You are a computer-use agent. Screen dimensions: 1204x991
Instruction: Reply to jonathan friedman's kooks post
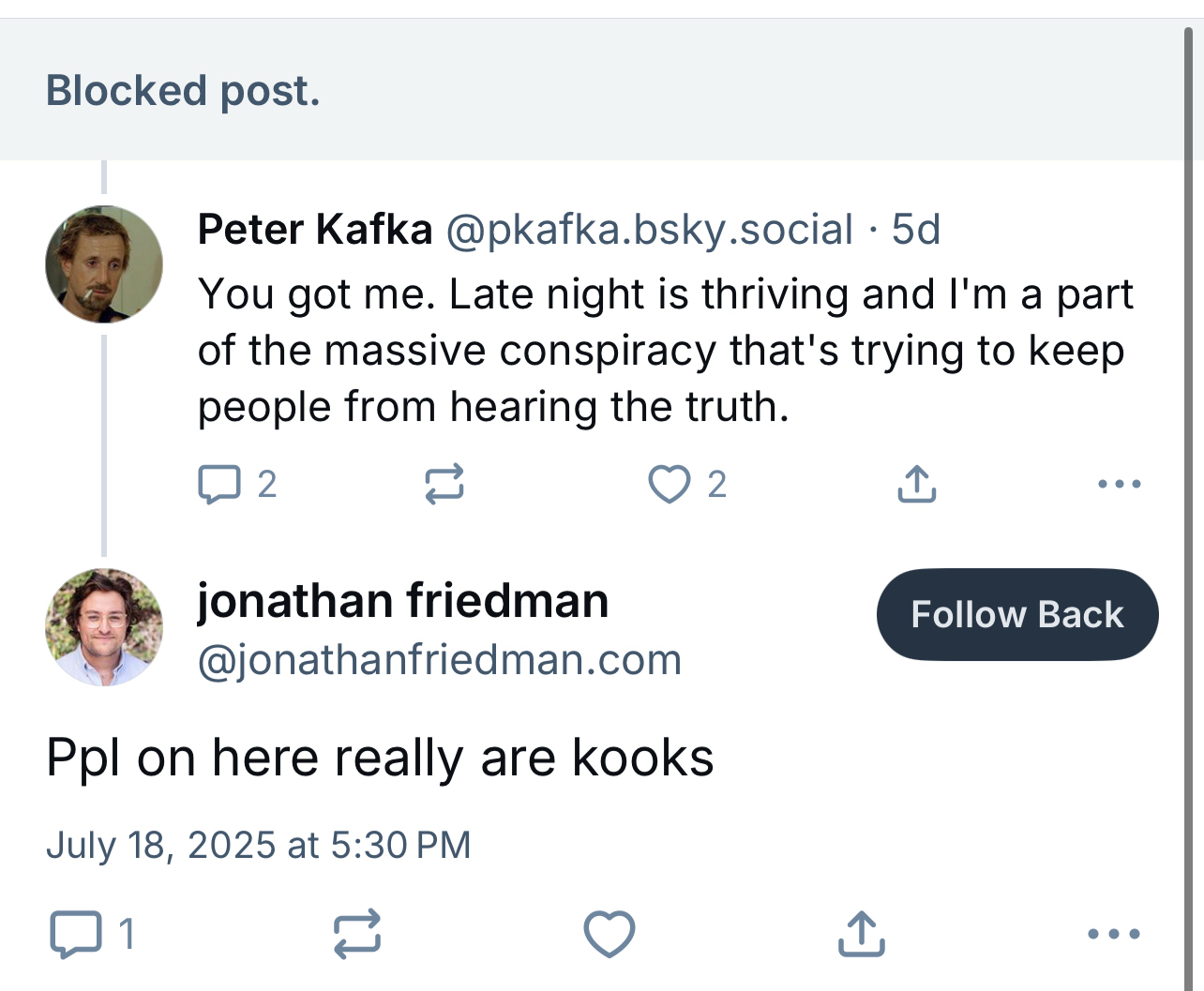[75, 934]
